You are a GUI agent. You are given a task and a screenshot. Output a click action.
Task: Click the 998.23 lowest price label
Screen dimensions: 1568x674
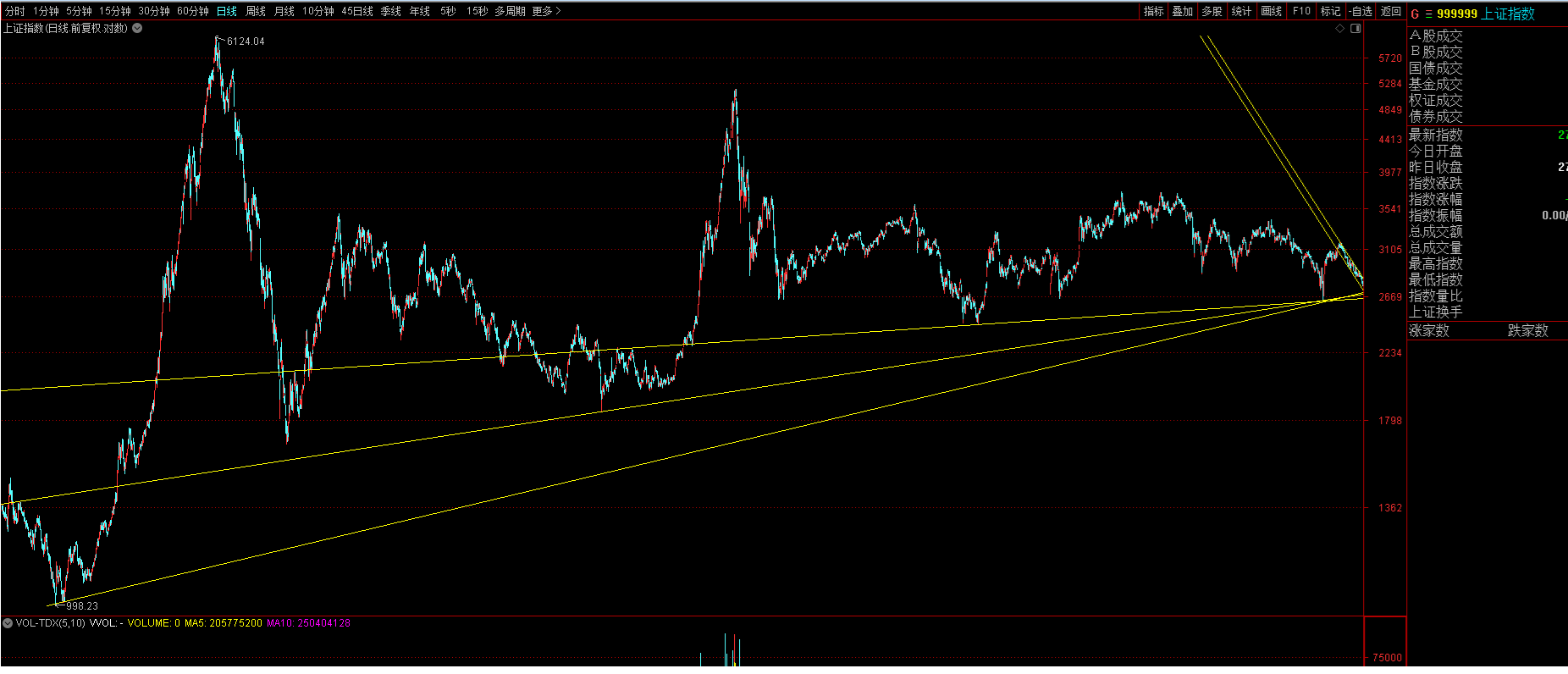(x=82, y=605)
